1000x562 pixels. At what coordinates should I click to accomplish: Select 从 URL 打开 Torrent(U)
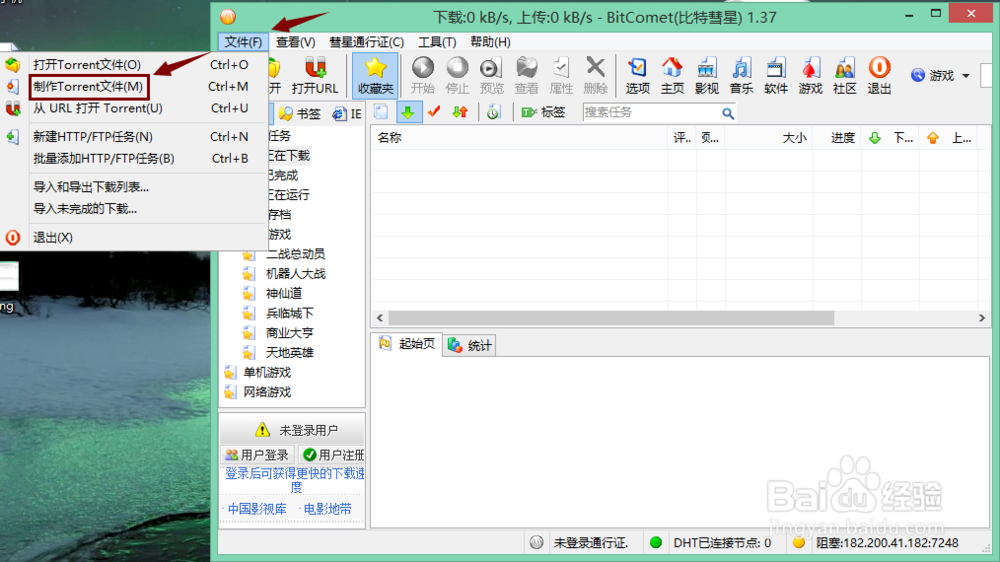click(134, 108)
